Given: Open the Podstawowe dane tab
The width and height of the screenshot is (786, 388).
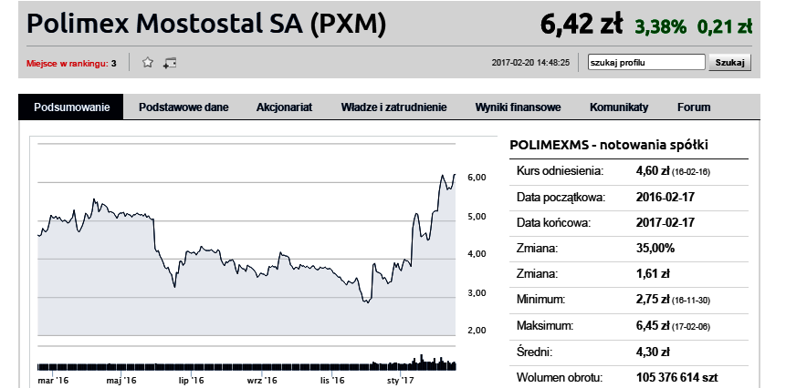Looking at the screenshot, I should click(x=183, y=107).
